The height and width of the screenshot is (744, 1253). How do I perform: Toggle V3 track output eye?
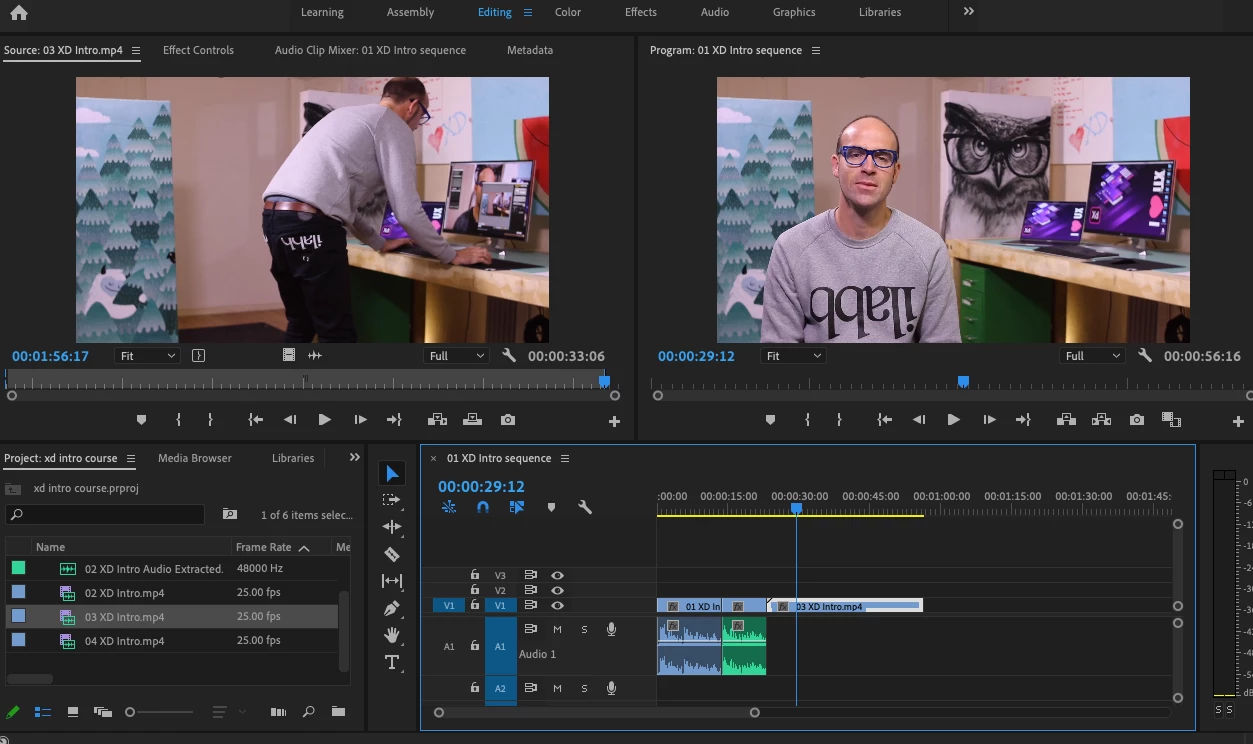(557, 575)
